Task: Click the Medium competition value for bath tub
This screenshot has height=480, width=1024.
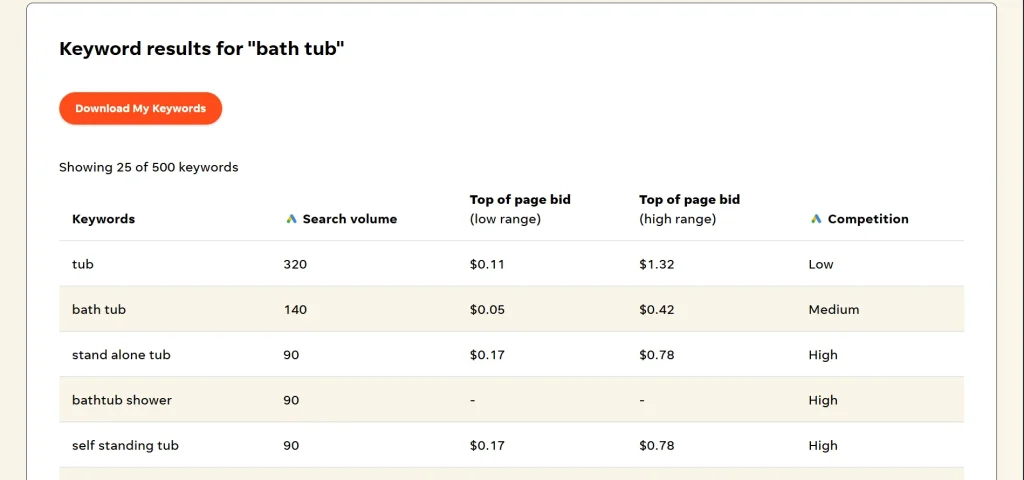Action: [833, 310]
